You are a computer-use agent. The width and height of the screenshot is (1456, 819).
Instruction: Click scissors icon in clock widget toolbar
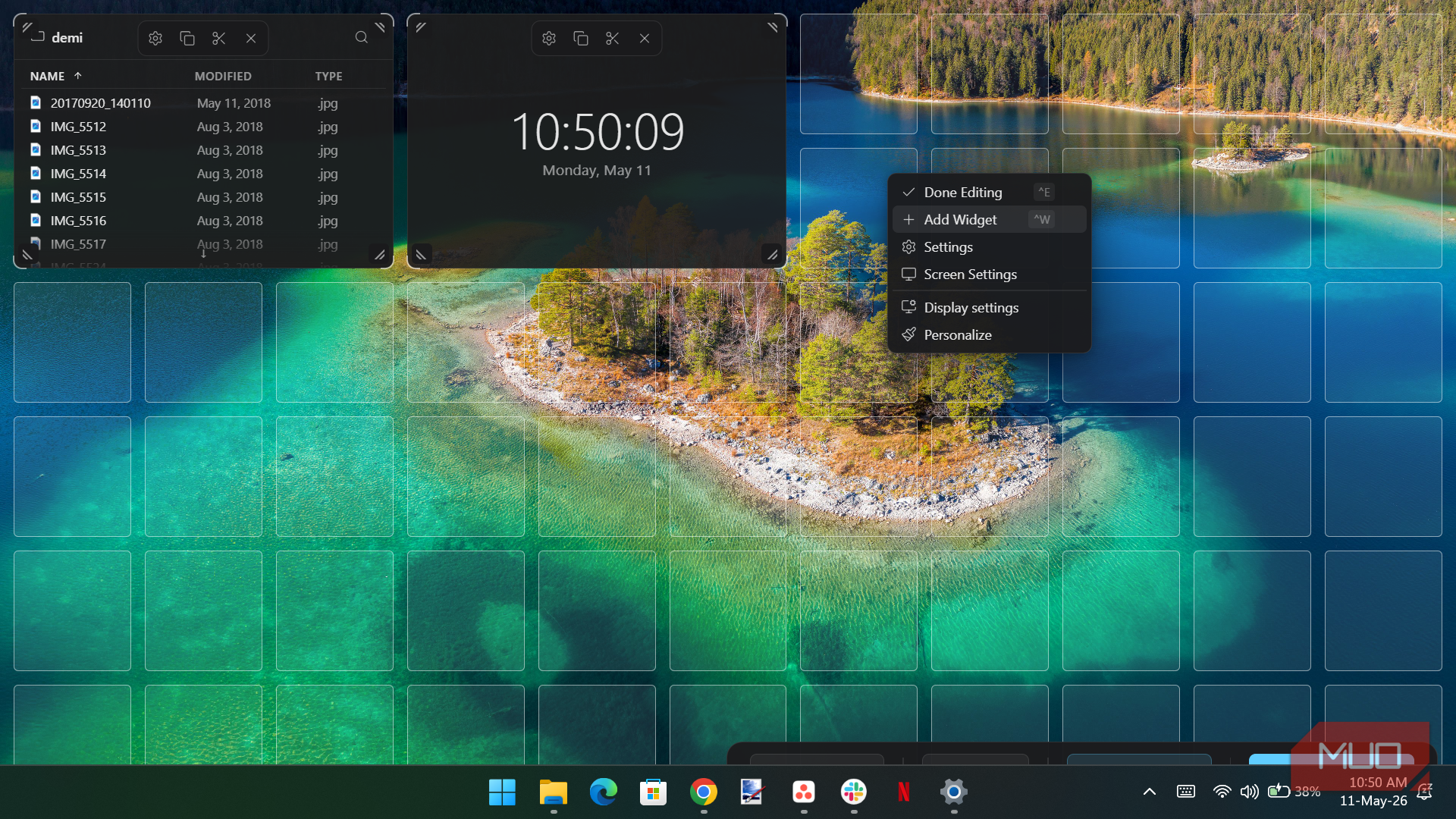pos(613,38)
